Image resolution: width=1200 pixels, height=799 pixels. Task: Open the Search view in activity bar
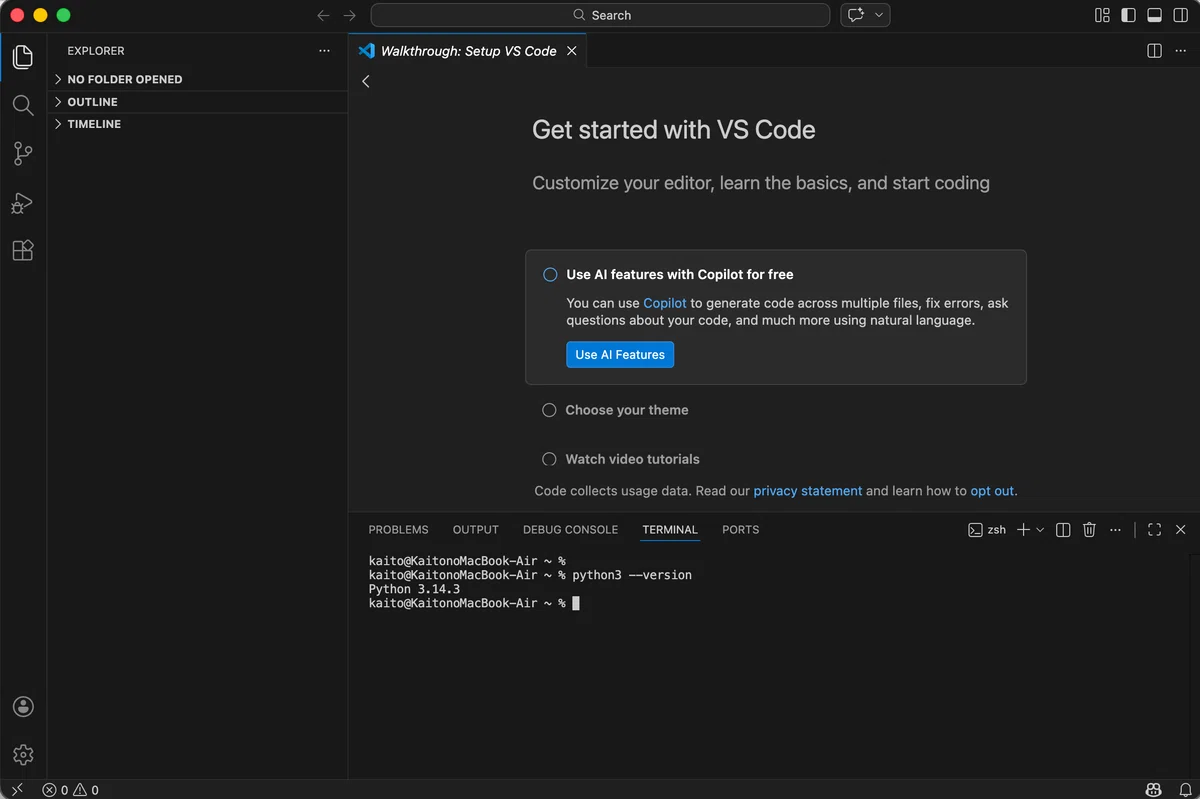[x=23, y=105]
